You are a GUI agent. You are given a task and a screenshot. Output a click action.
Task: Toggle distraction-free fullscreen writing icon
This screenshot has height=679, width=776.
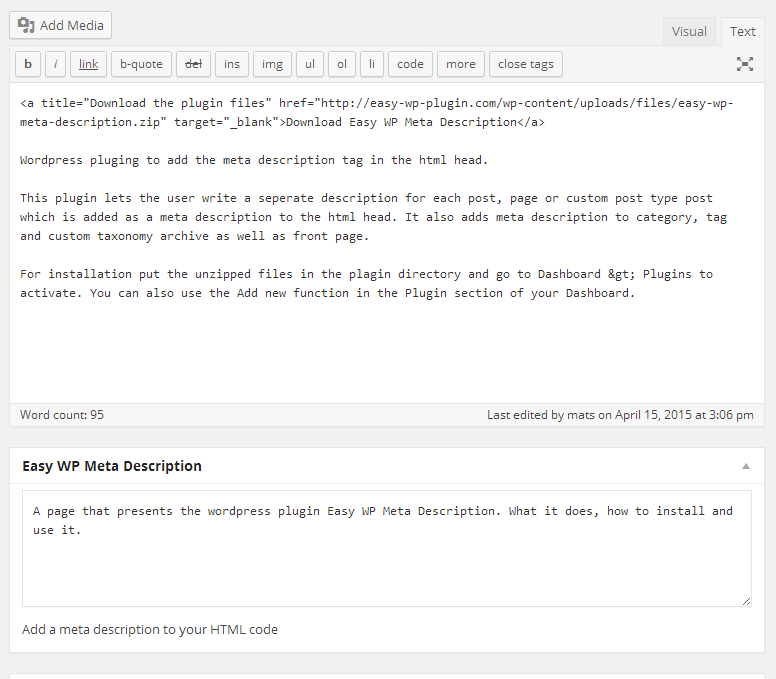(744, 64)
